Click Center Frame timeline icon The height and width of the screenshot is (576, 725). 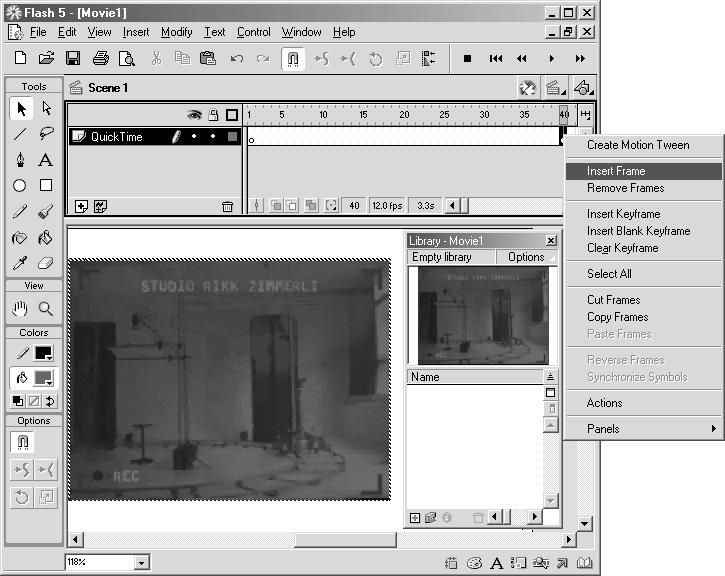click(256, 205)
